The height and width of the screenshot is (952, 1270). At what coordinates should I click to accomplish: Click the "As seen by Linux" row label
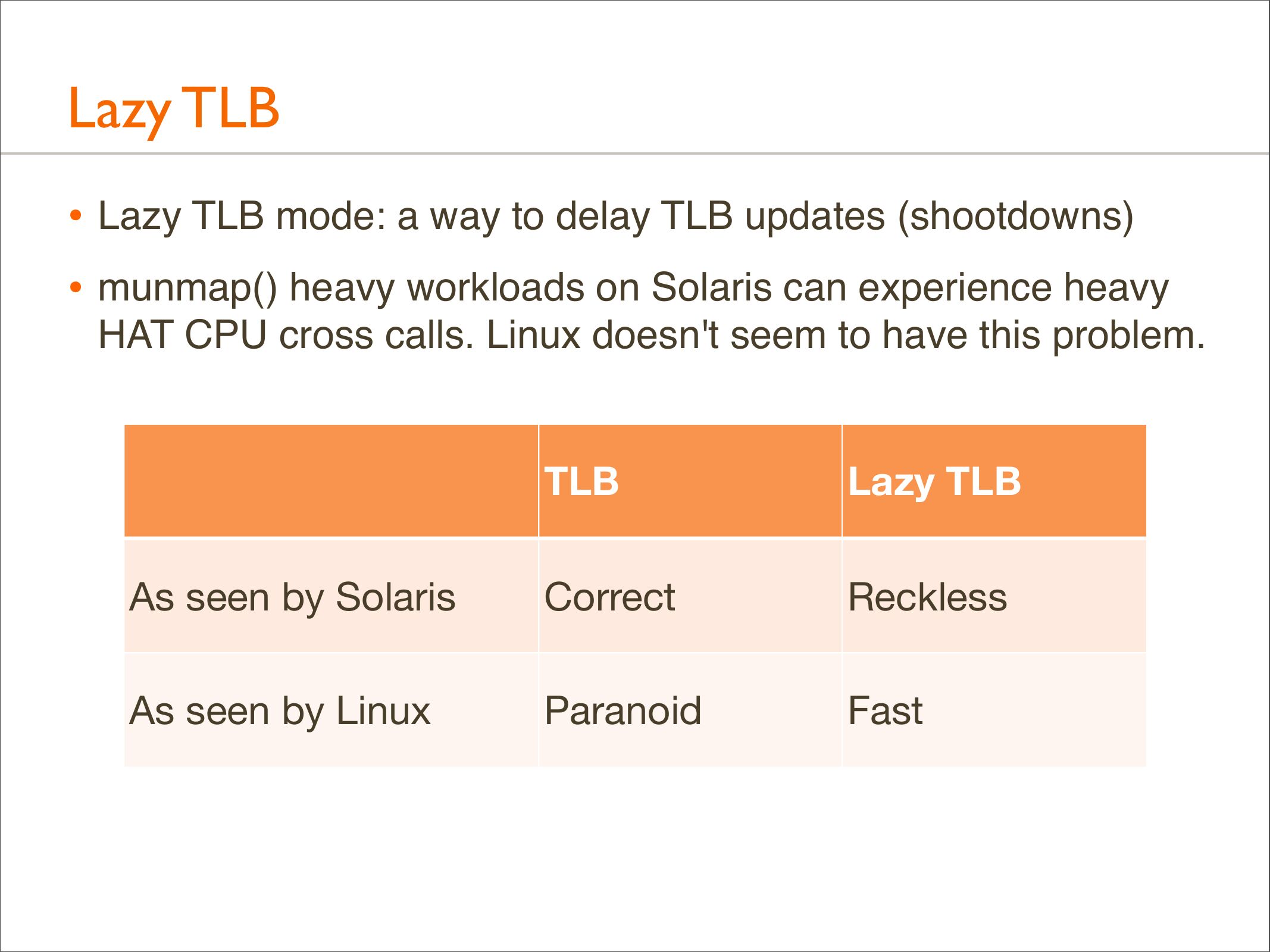(280, 710)
